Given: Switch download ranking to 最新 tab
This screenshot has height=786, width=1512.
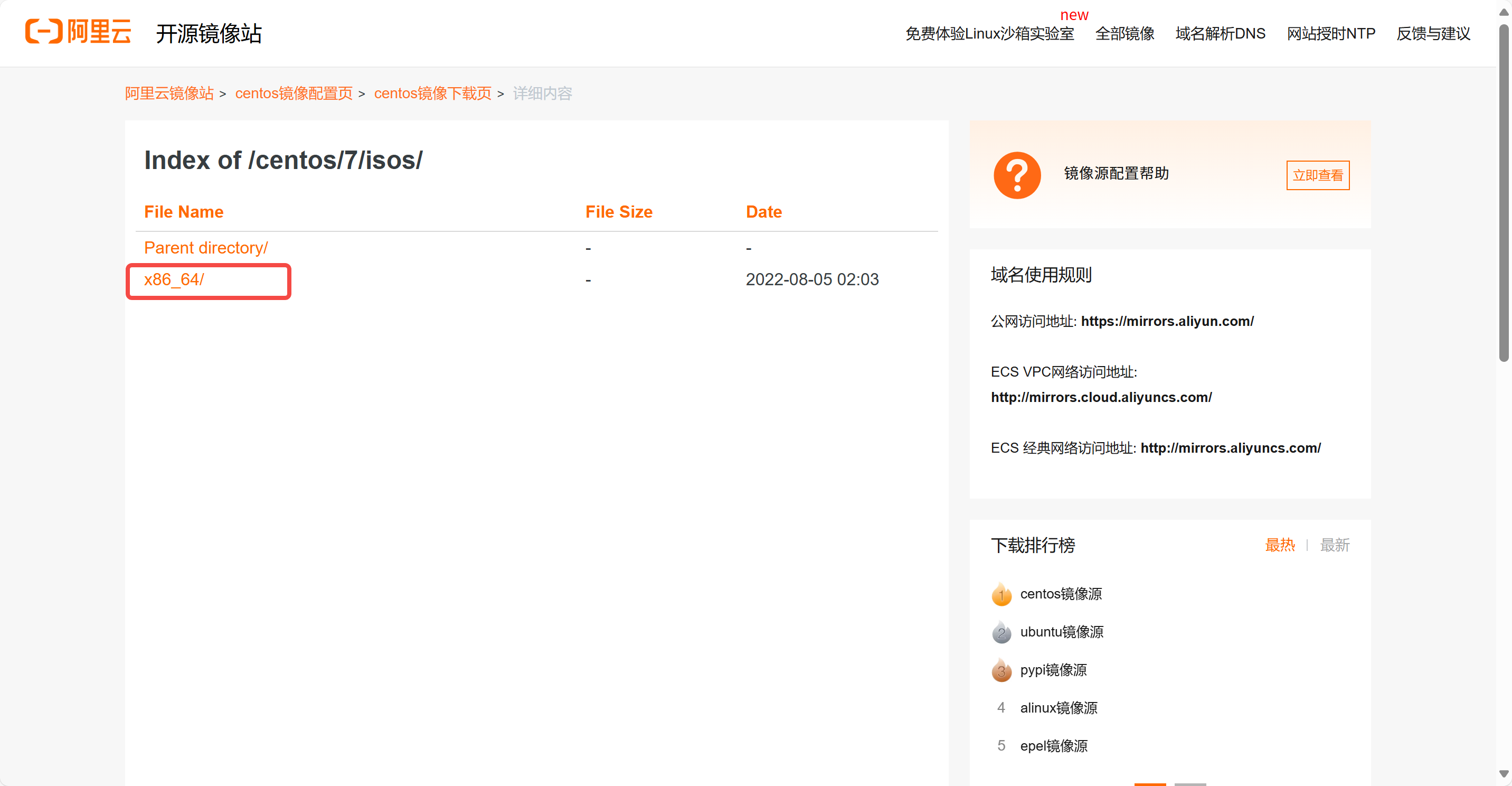Looking at the screenshot, I should click(1335, 546).
